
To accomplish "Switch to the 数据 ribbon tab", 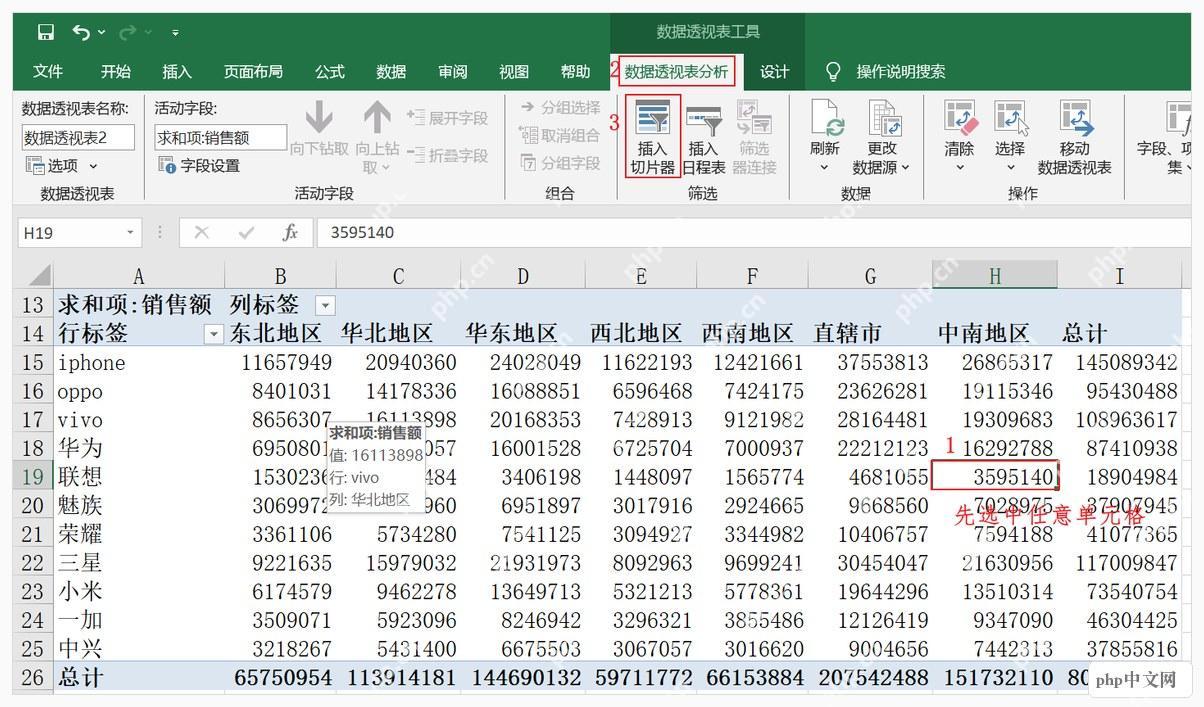I will coord(391,72).
